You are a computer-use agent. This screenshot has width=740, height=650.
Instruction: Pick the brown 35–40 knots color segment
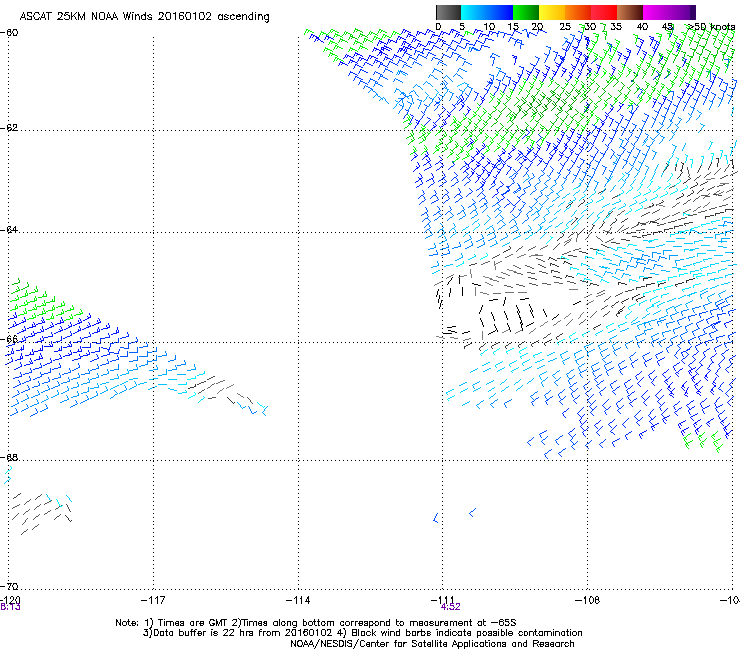[630, 12]
